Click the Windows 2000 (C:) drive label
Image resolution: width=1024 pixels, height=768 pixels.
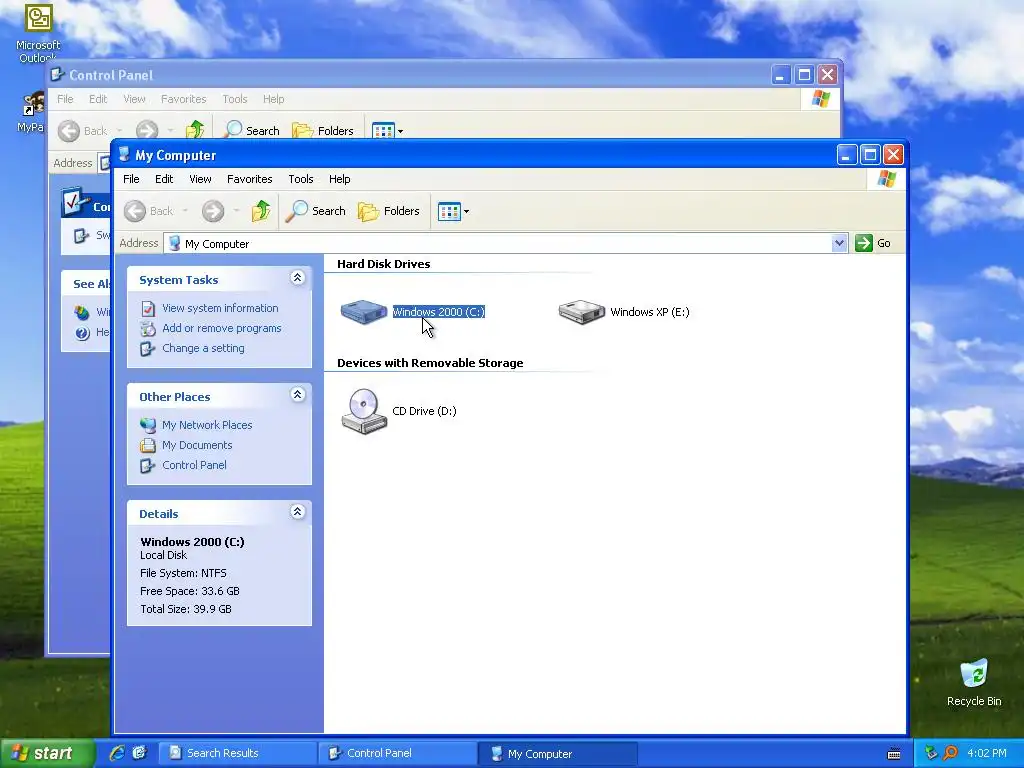(438, 312)
